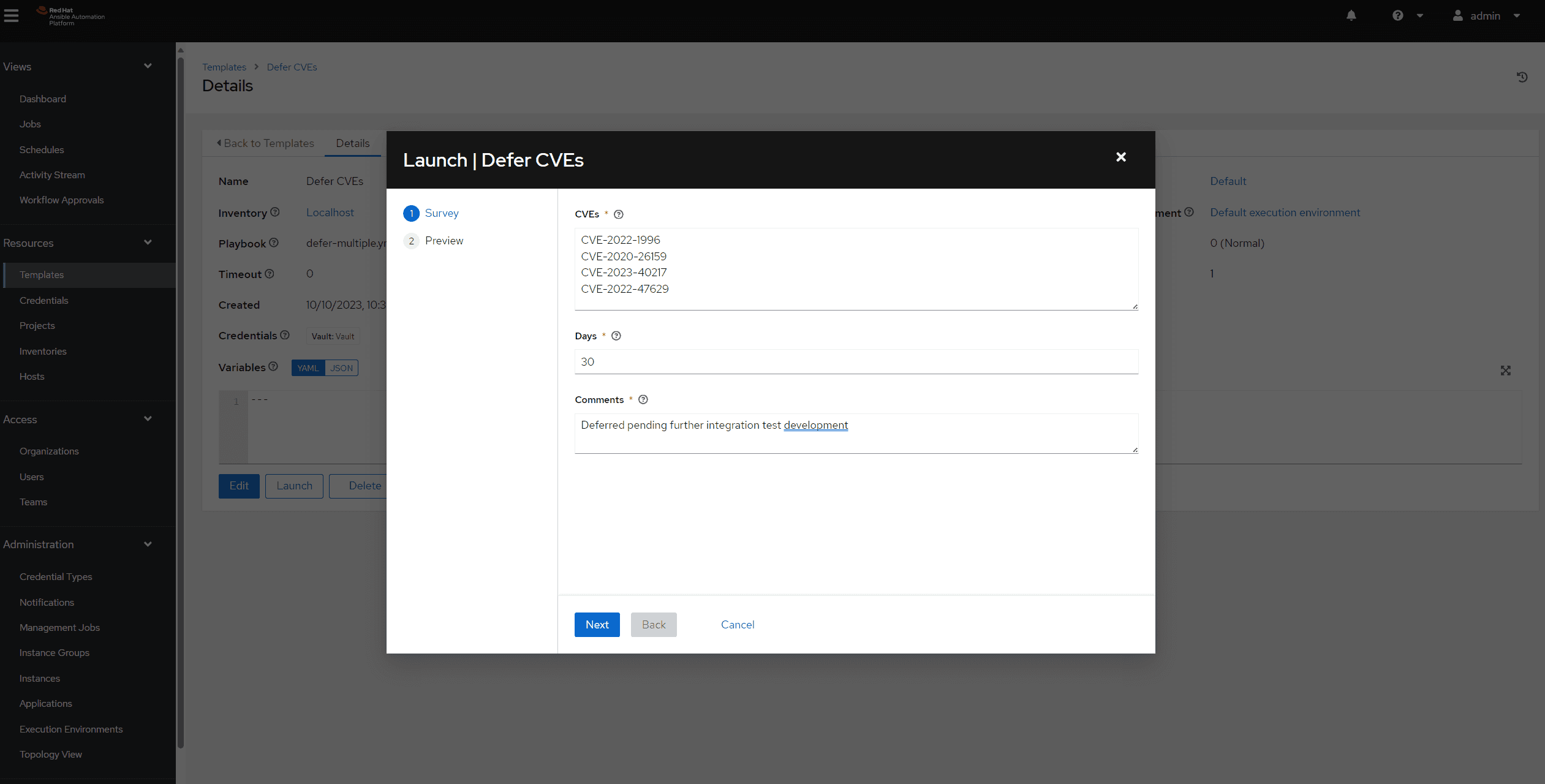This screenshot has height=784, width=1545.
Task: Go to Preview wizard step
Action: pos(444,241)
